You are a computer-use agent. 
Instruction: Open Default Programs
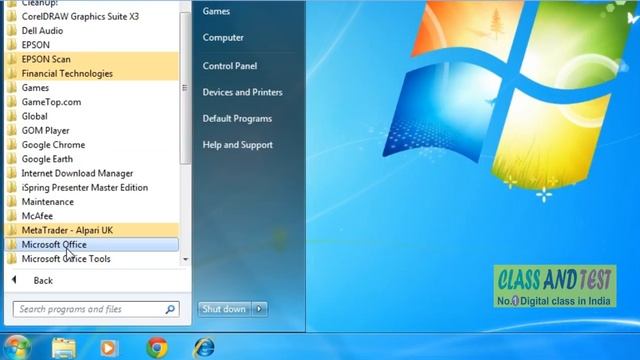pyautogui.click(x=237, y=119)
